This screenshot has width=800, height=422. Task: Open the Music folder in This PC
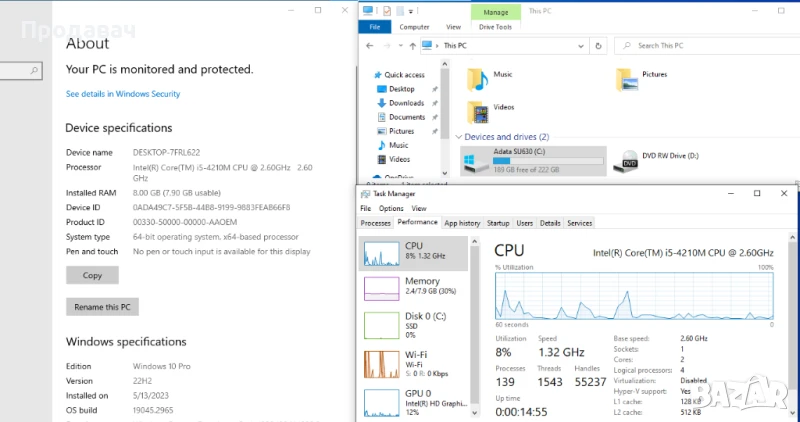pyautogui.click(x=479, y=80)
